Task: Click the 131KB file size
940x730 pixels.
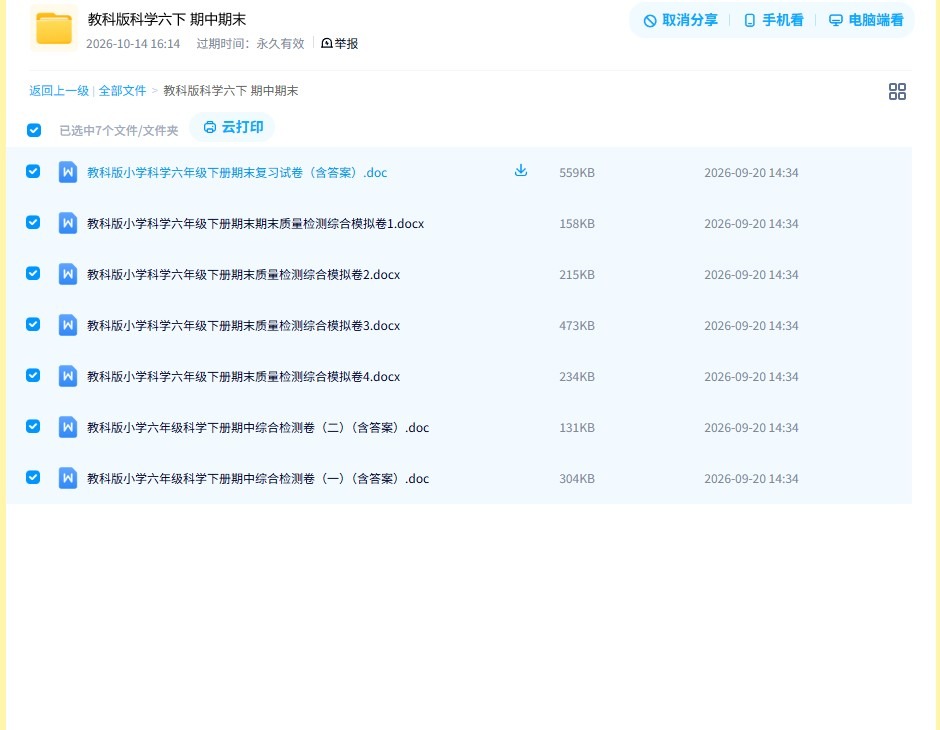Action: click(577, 427)
